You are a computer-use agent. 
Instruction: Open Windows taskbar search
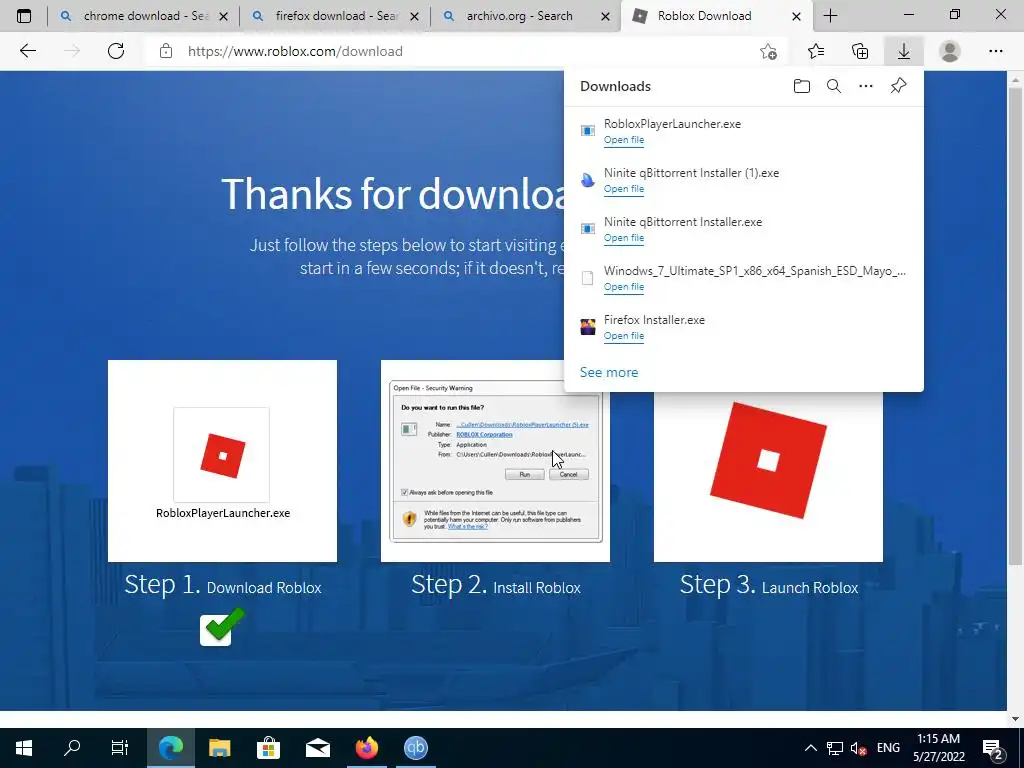coord(72,748)
